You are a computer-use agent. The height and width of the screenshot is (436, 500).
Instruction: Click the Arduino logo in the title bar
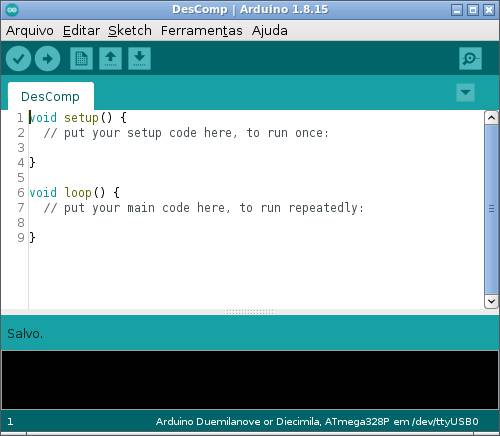(12, 9)
